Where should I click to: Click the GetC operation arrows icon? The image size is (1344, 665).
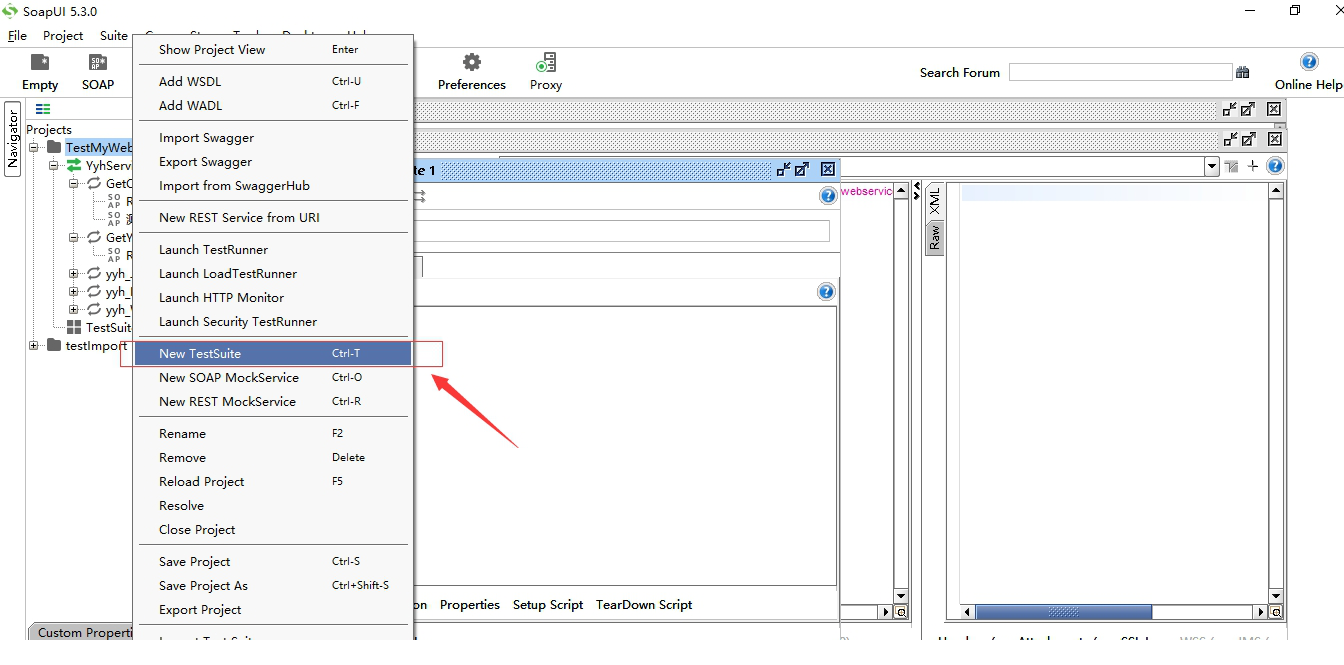tap(94, 183)
